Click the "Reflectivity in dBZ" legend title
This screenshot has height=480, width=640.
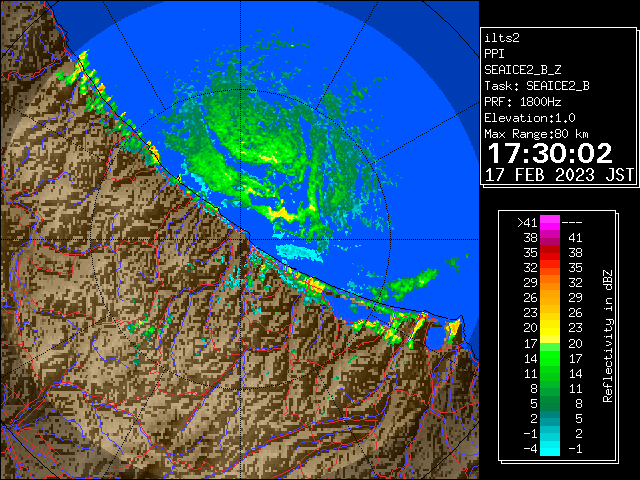tap(608, 336)
